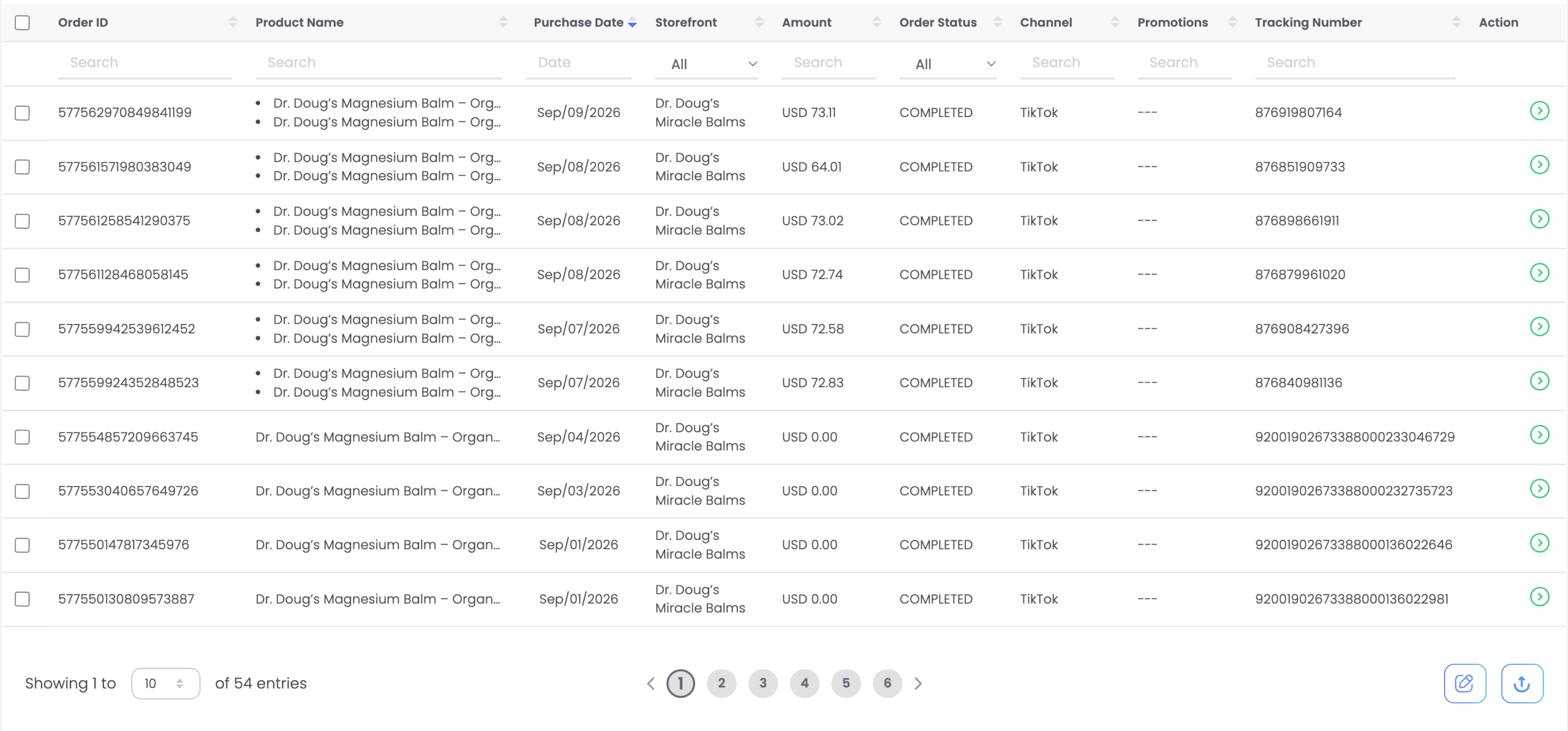Go to previous page with left chevron
This screenshot has width=1568, height=731.
pos(650,683)
